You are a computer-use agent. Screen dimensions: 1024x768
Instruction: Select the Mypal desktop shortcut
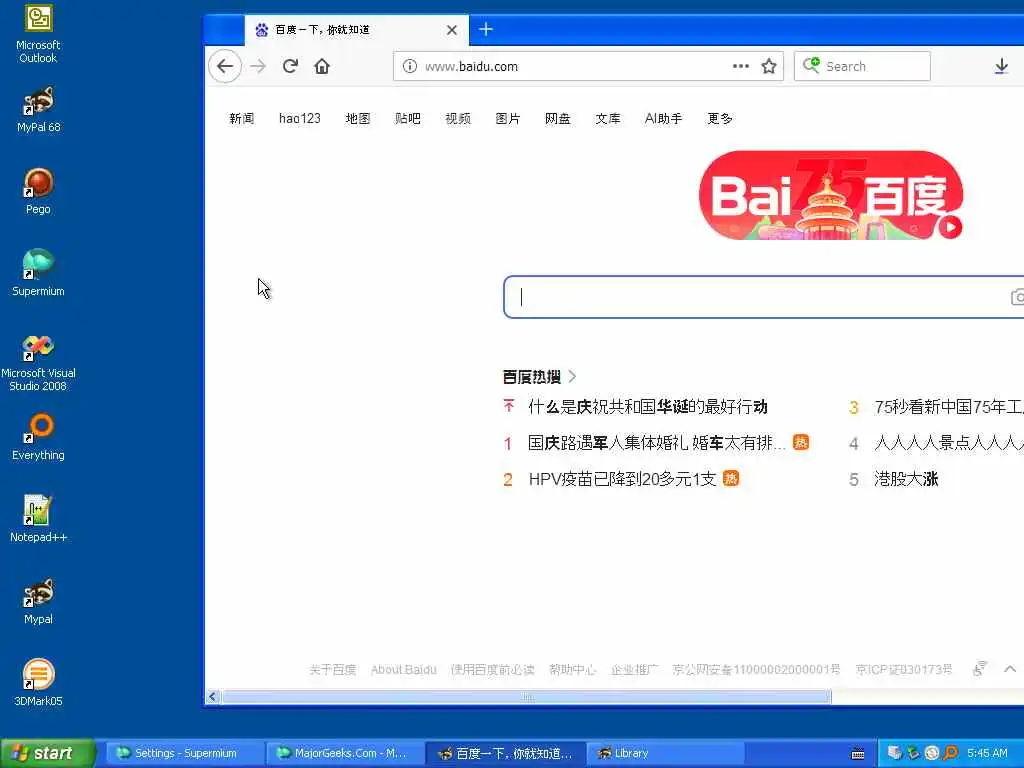click(x=38, y=601)
